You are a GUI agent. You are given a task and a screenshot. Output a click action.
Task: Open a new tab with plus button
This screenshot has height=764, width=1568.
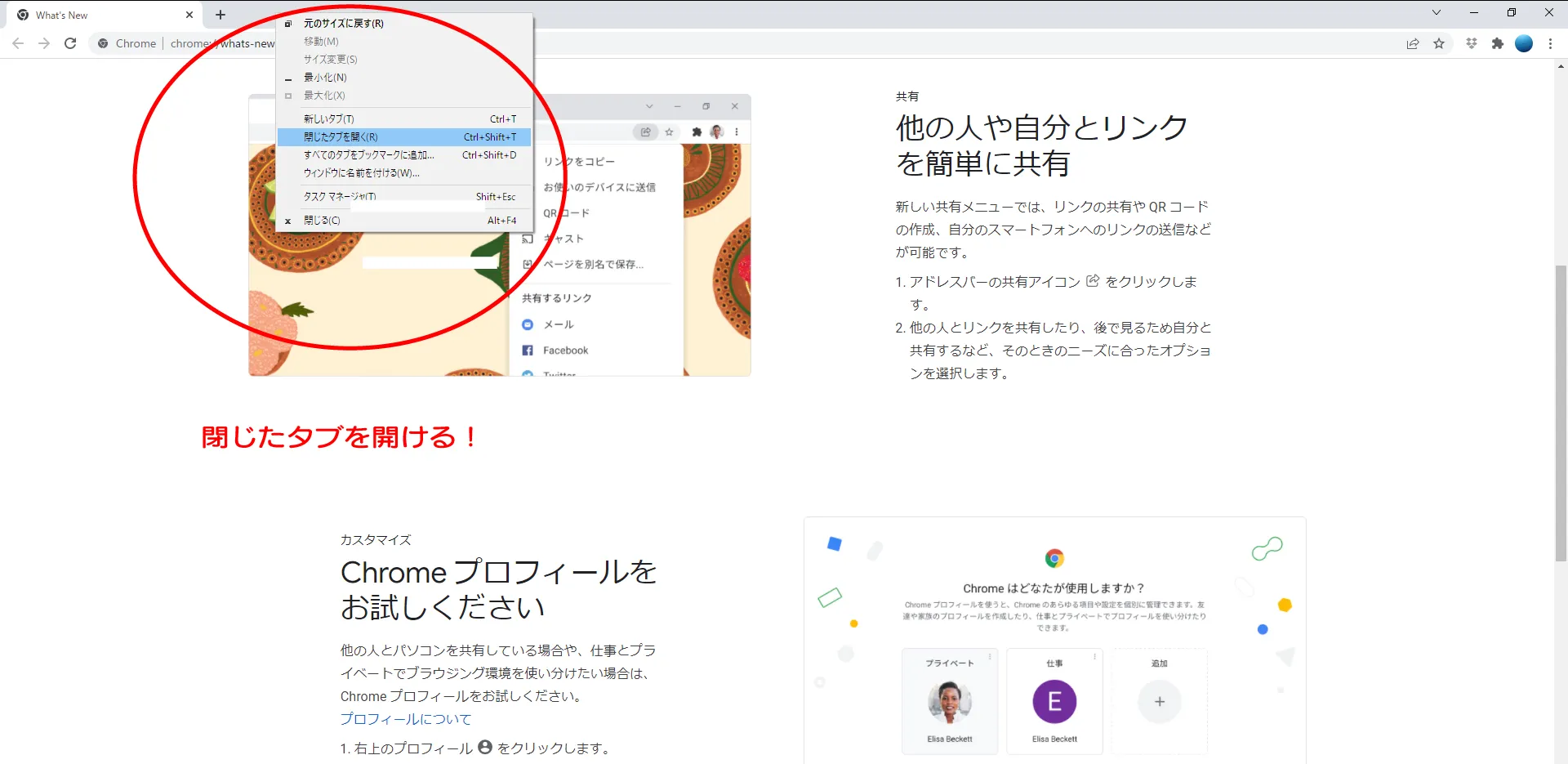pyautogui.click(x=220, y=15)
